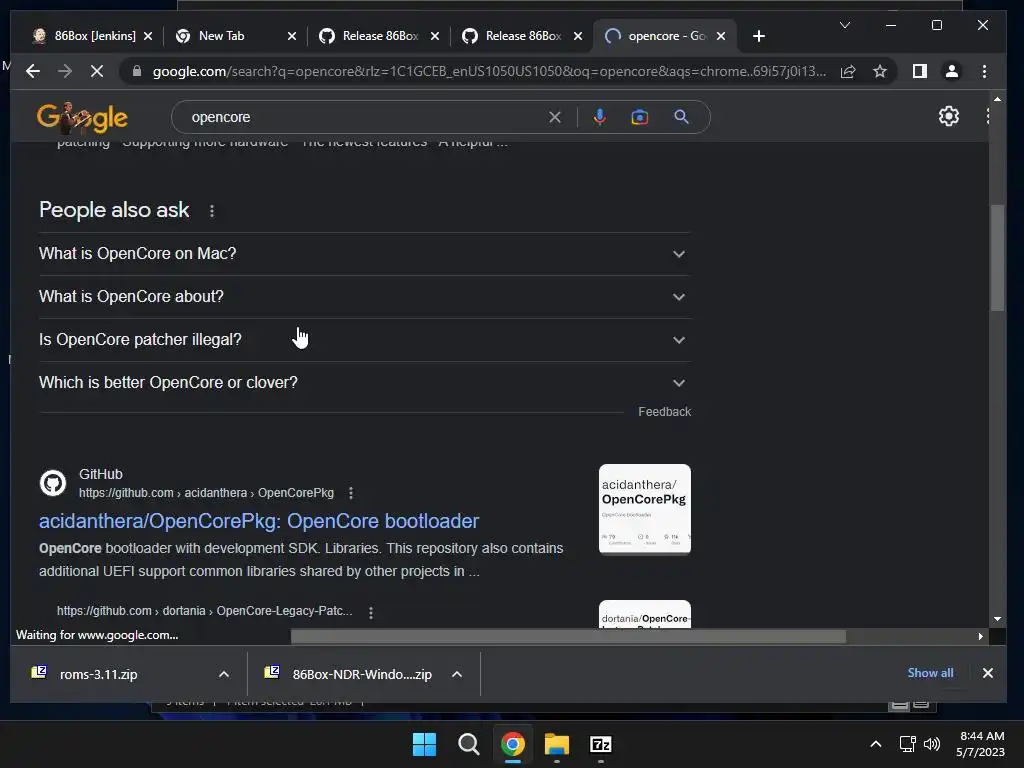Start a voice search with the microphone
Image resolution: width=1024 pixels, height=768 pixels.
(x=600, y=117)
